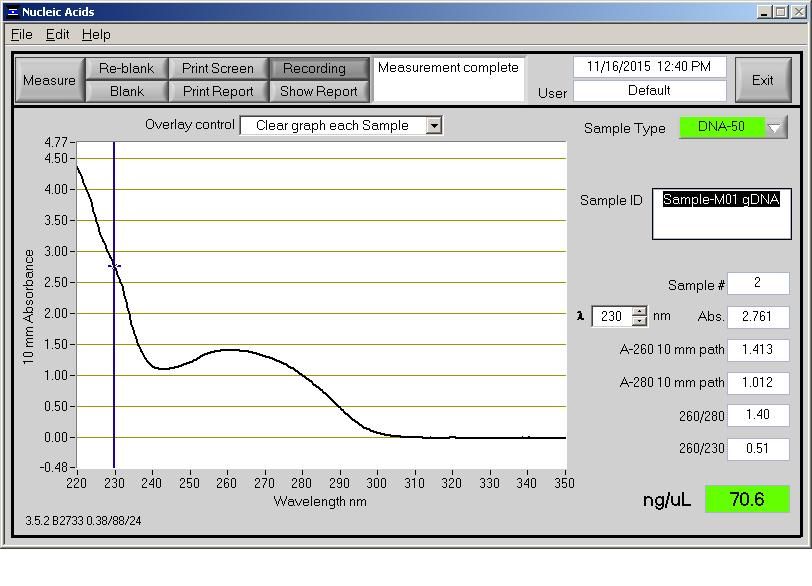
Task: Click the y-axis maximum value 4.77
Action: pos(56,142)
